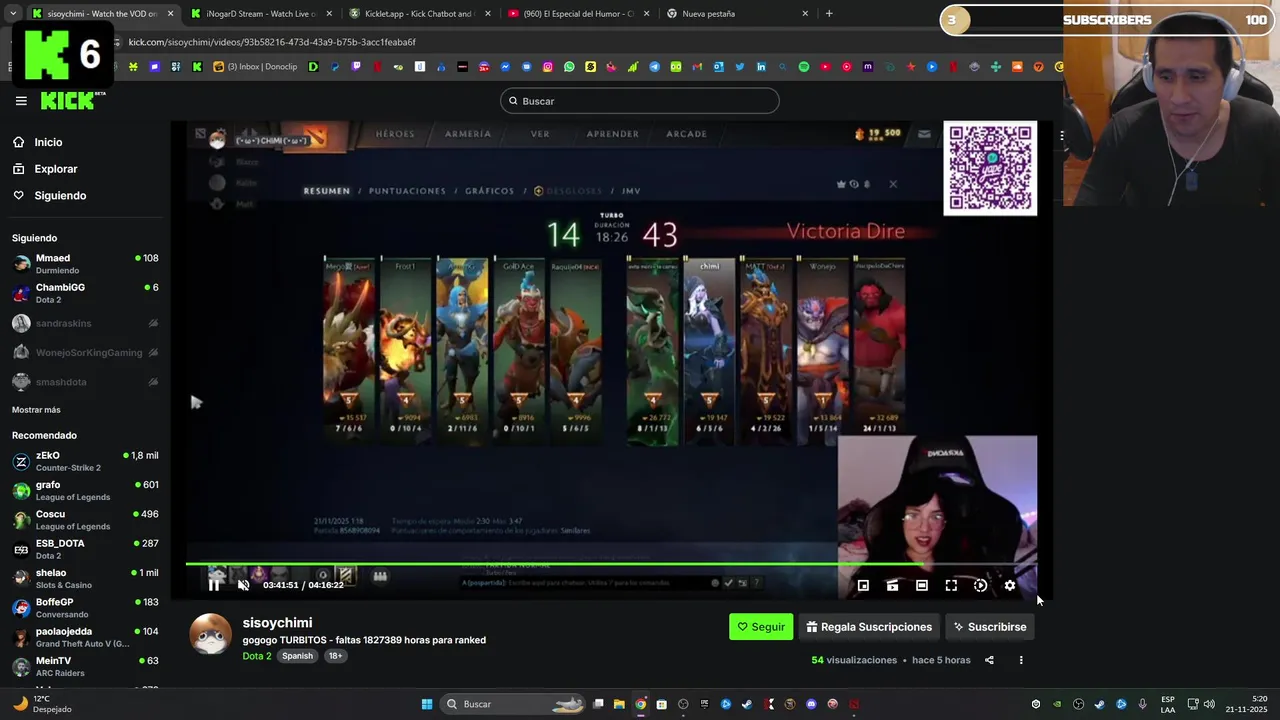The width and height of the screenshot is (1280, 720).
Task: Open the hamburger sidebar menu
Action: point(21,101)
